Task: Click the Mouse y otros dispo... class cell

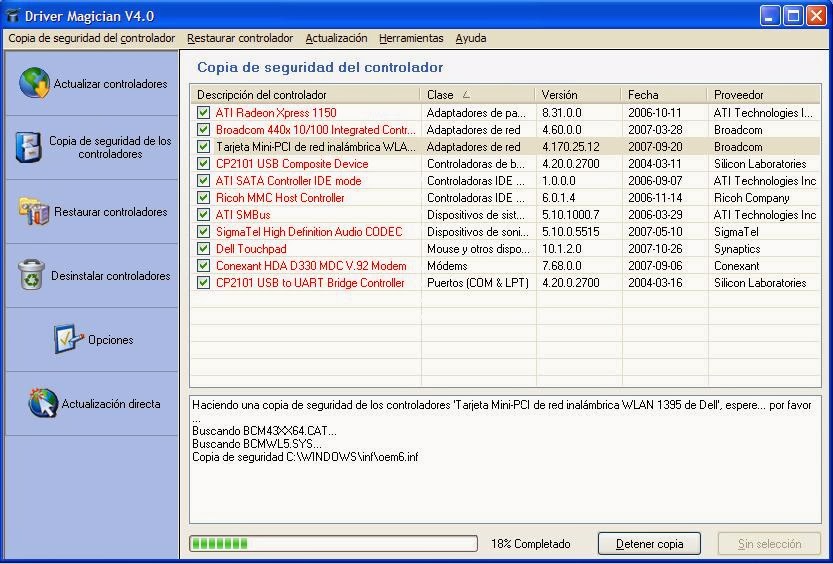Action: (478, 249)
